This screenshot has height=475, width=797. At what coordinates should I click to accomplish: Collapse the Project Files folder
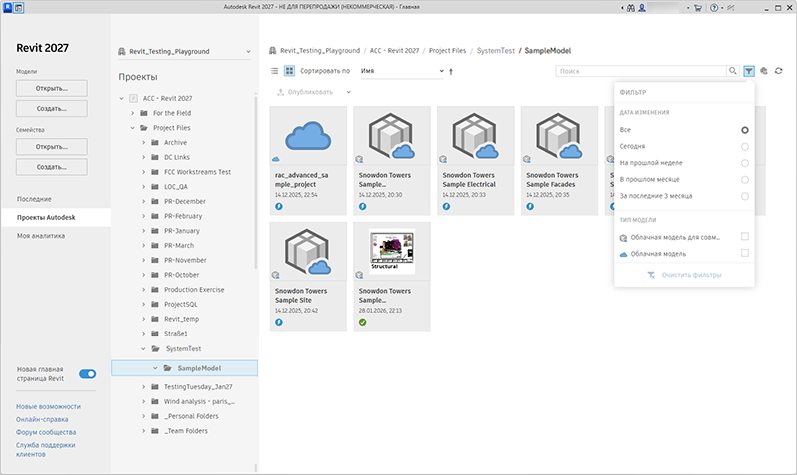(x=132, y=128)
